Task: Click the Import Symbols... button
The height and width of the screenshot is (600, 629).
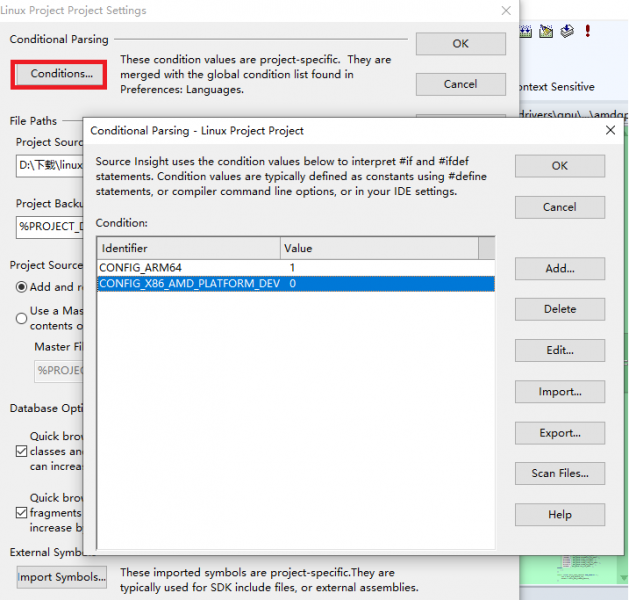Action: [62, 577]
